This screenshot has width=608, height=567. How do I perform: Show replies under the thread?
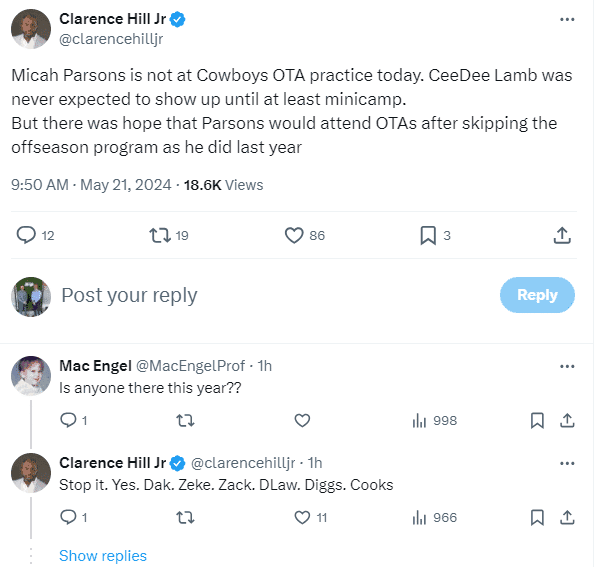(103, 555)
